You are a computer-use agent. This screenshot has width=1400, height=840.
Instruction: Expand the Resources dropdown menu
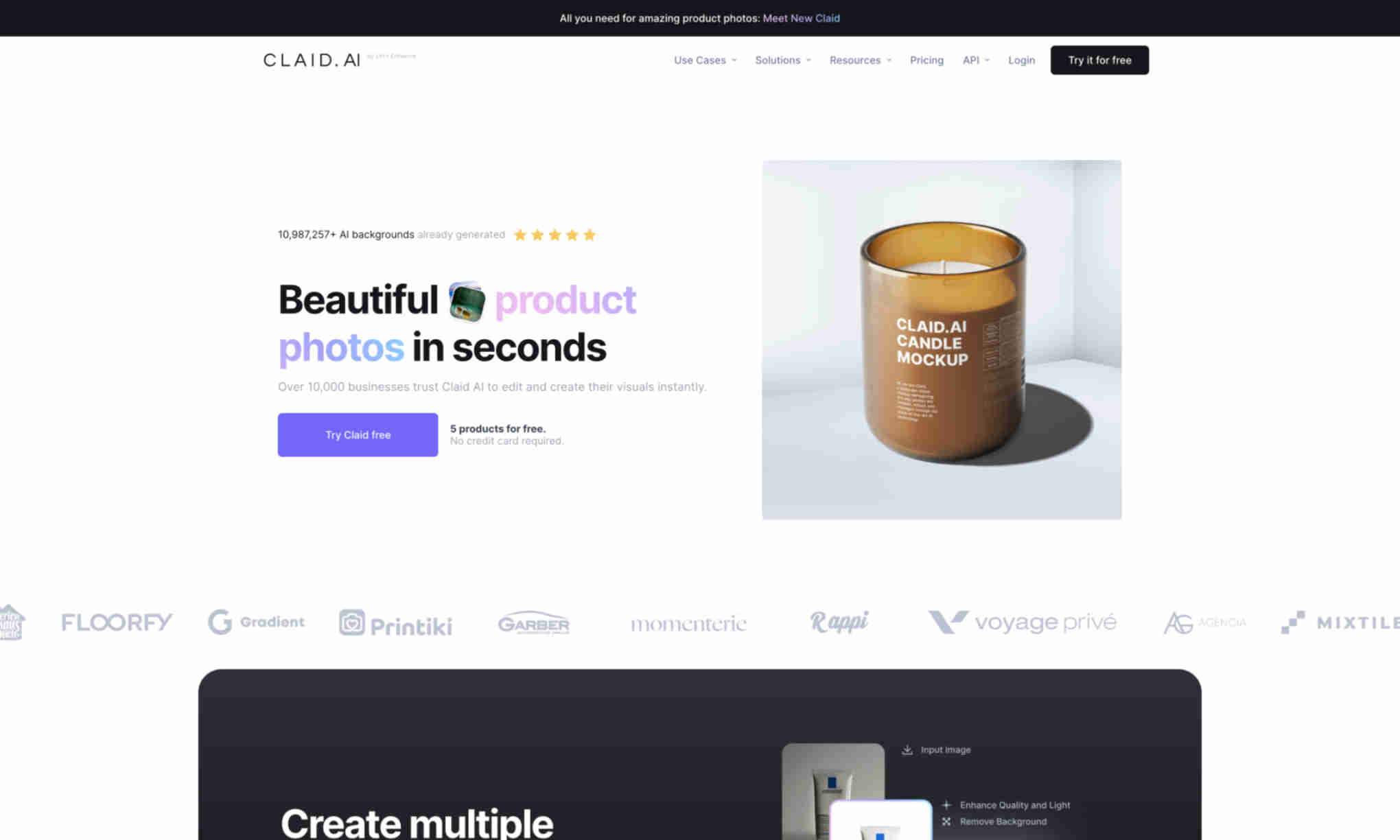[x=858, y=60]
